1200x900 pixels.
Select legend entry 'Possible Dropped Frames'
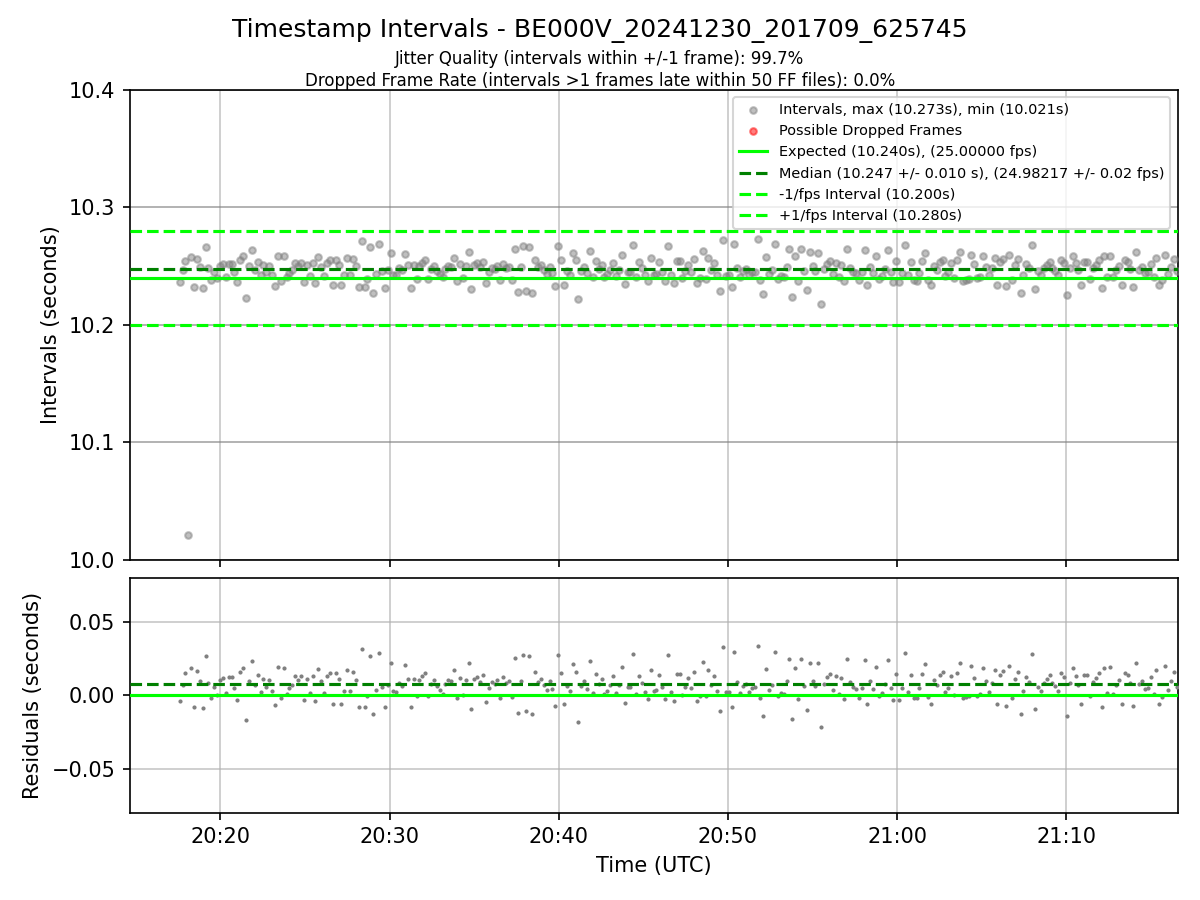pos(870,130)
